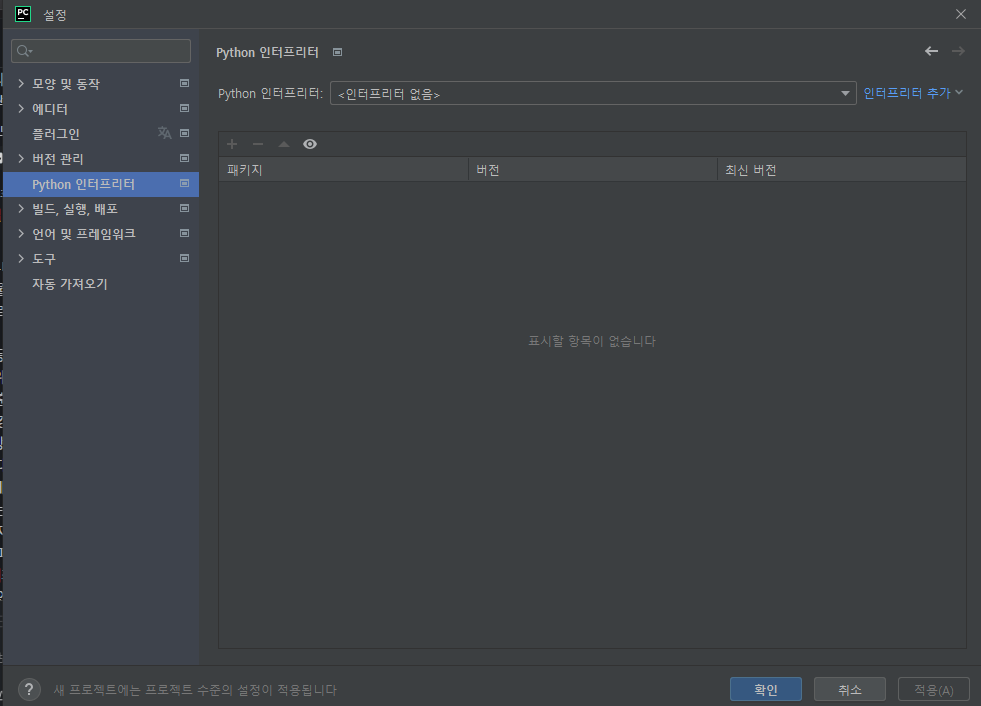Click the minus icon to uninstall package
This screenshot has height=706, width=981.
tap(258, 144)
